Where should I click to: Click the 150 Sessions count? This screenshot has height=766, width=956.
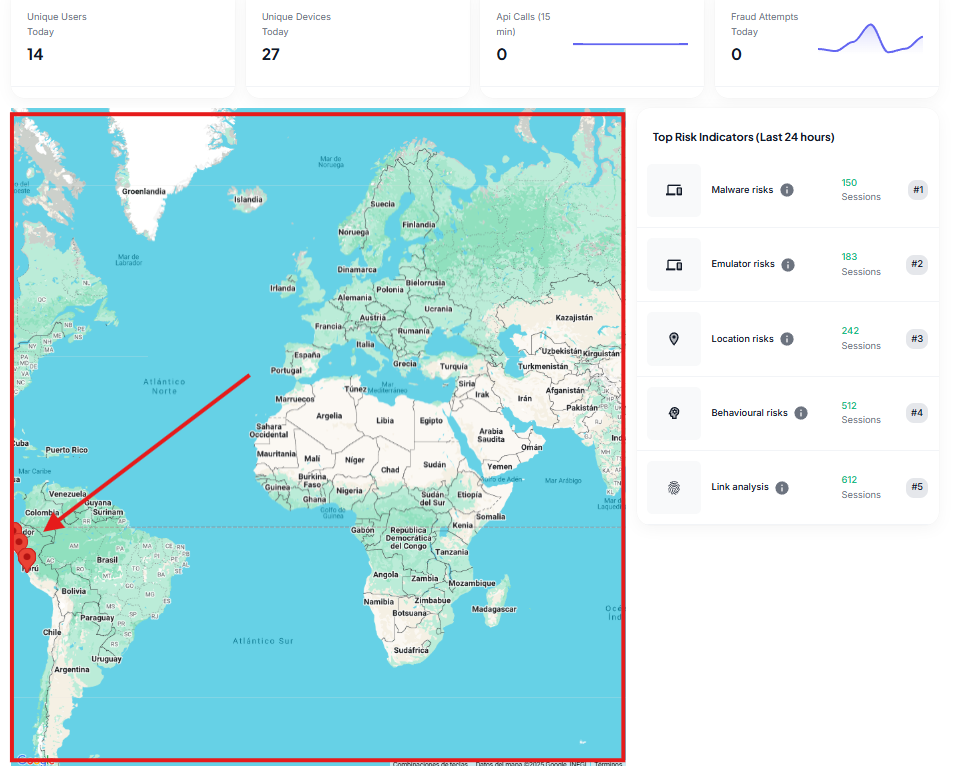tap(861, 190)
